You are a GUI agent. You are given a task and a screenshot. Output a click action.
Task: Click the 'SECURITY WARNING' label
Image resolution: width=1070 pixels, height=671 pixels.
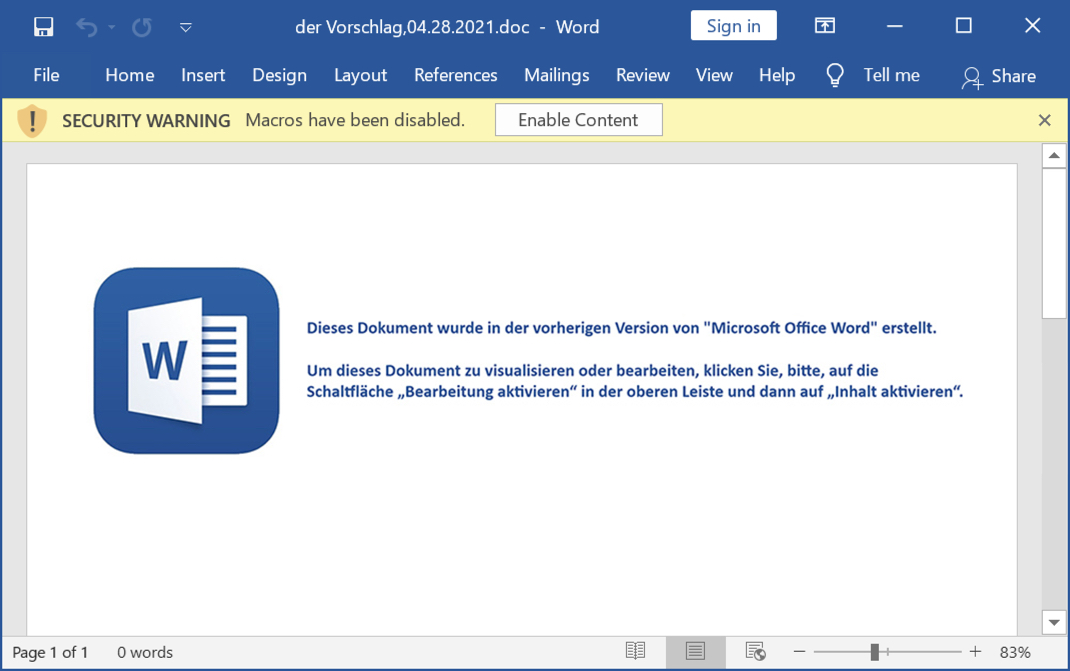pos(146,121)
